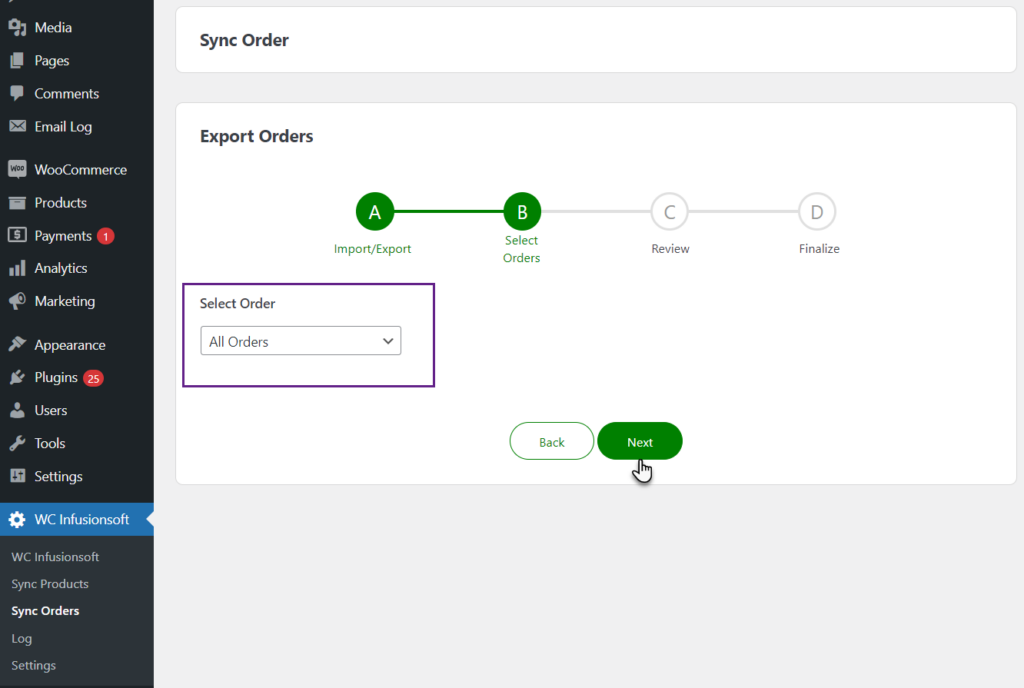Viewport: 1024px width, 688px height.
Task: Click the Plugins plug icon
Action: pos(17,377)
